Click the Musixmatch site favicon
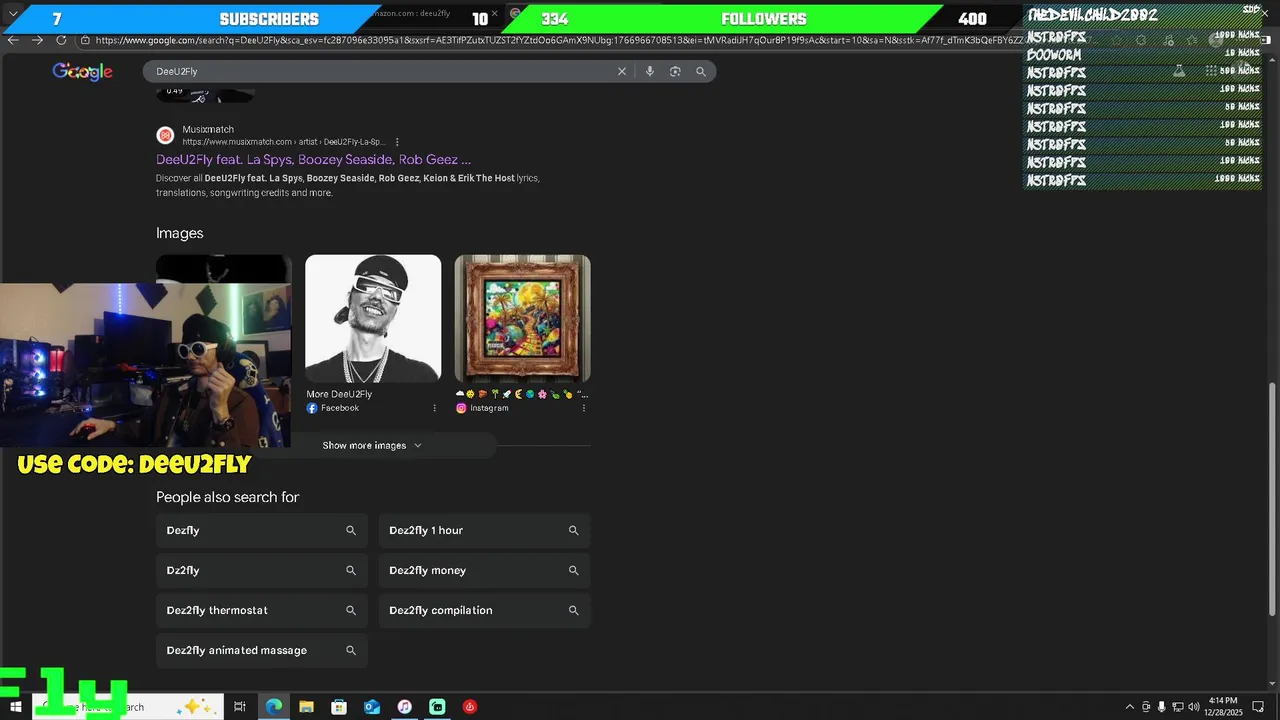The image size is (1280, 720). tap(165, 135)
